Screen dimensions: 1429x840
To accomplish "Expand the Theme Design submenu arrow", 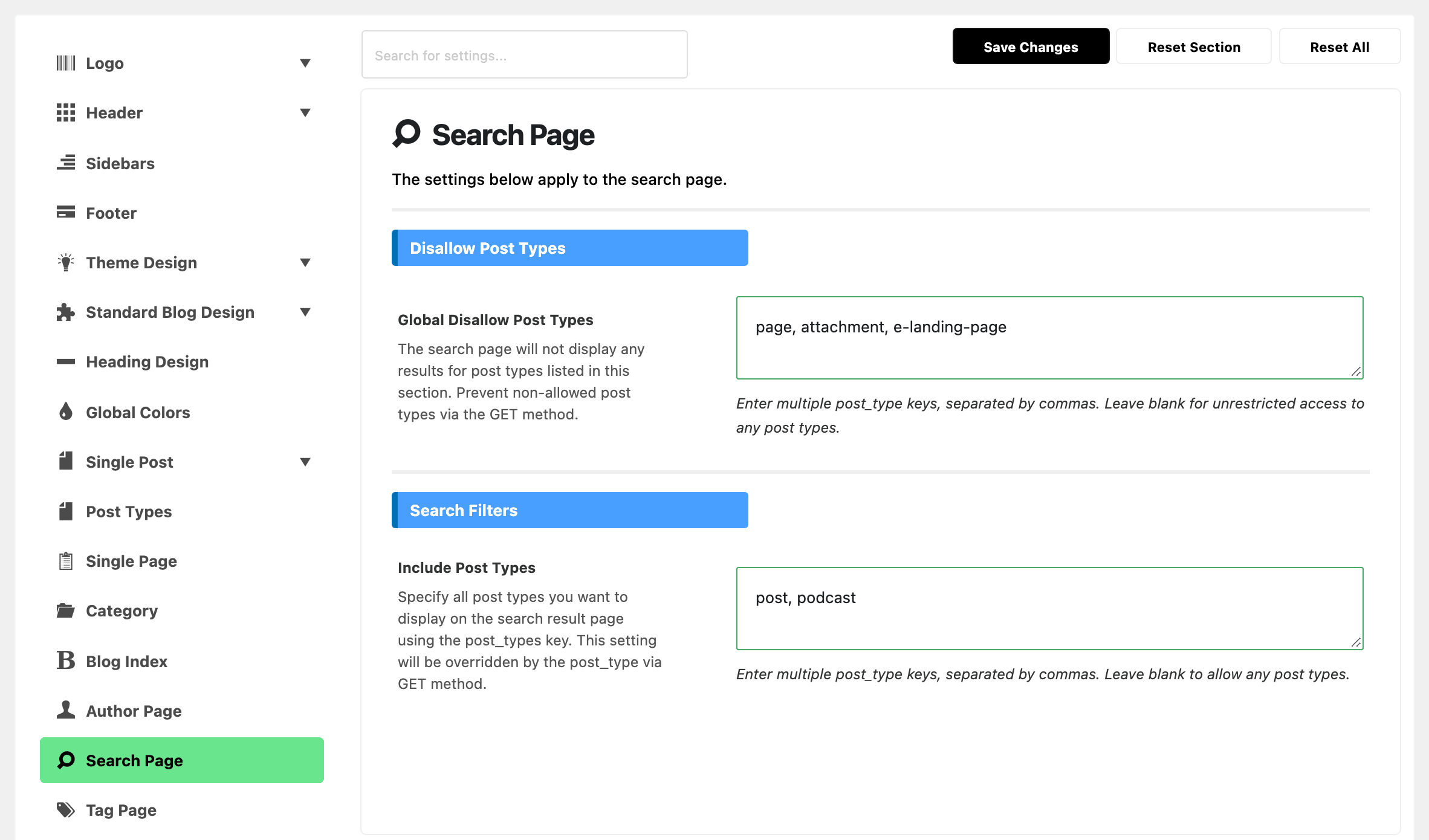I will click(x=305, y=262).
